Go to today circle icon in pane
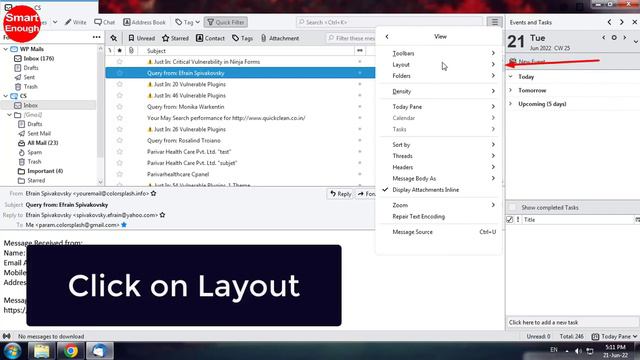 click(614, 38)
